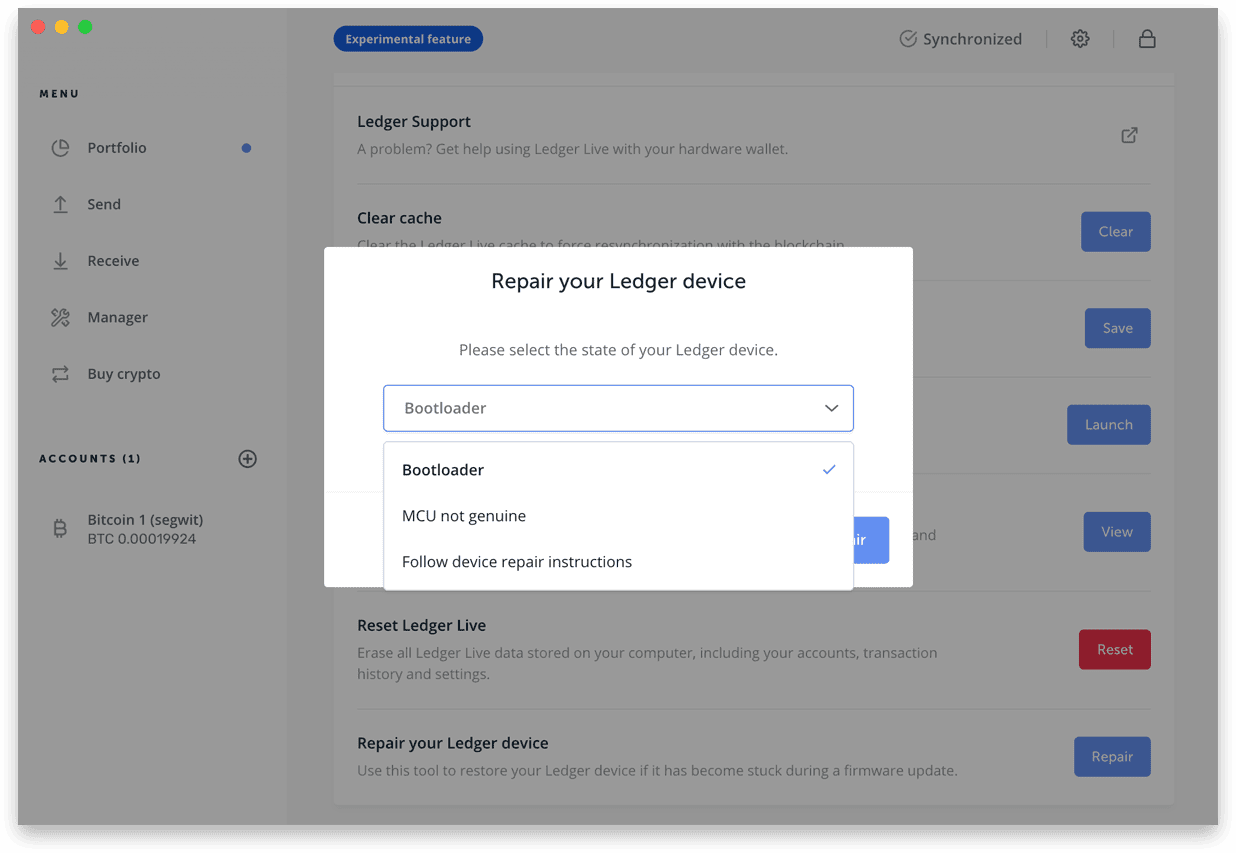Click the View button

tap(1117, 532)
